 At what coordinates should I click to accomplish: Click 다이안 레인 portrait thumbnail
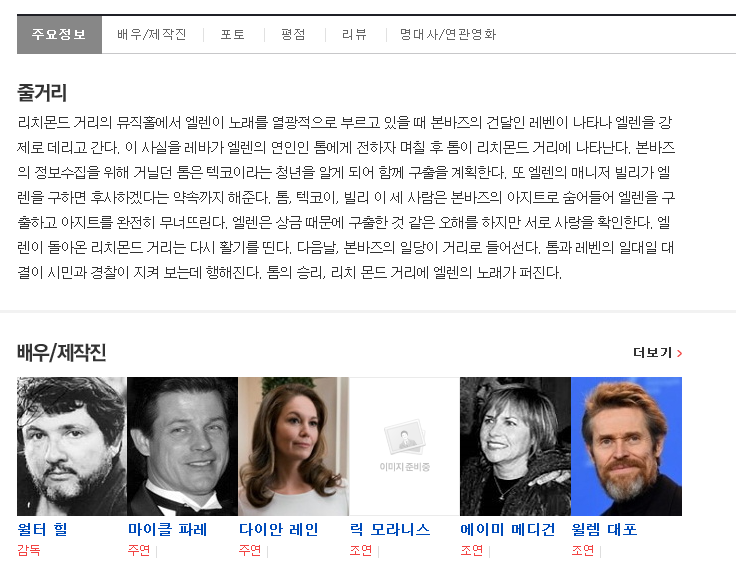(x=293, y=446)
